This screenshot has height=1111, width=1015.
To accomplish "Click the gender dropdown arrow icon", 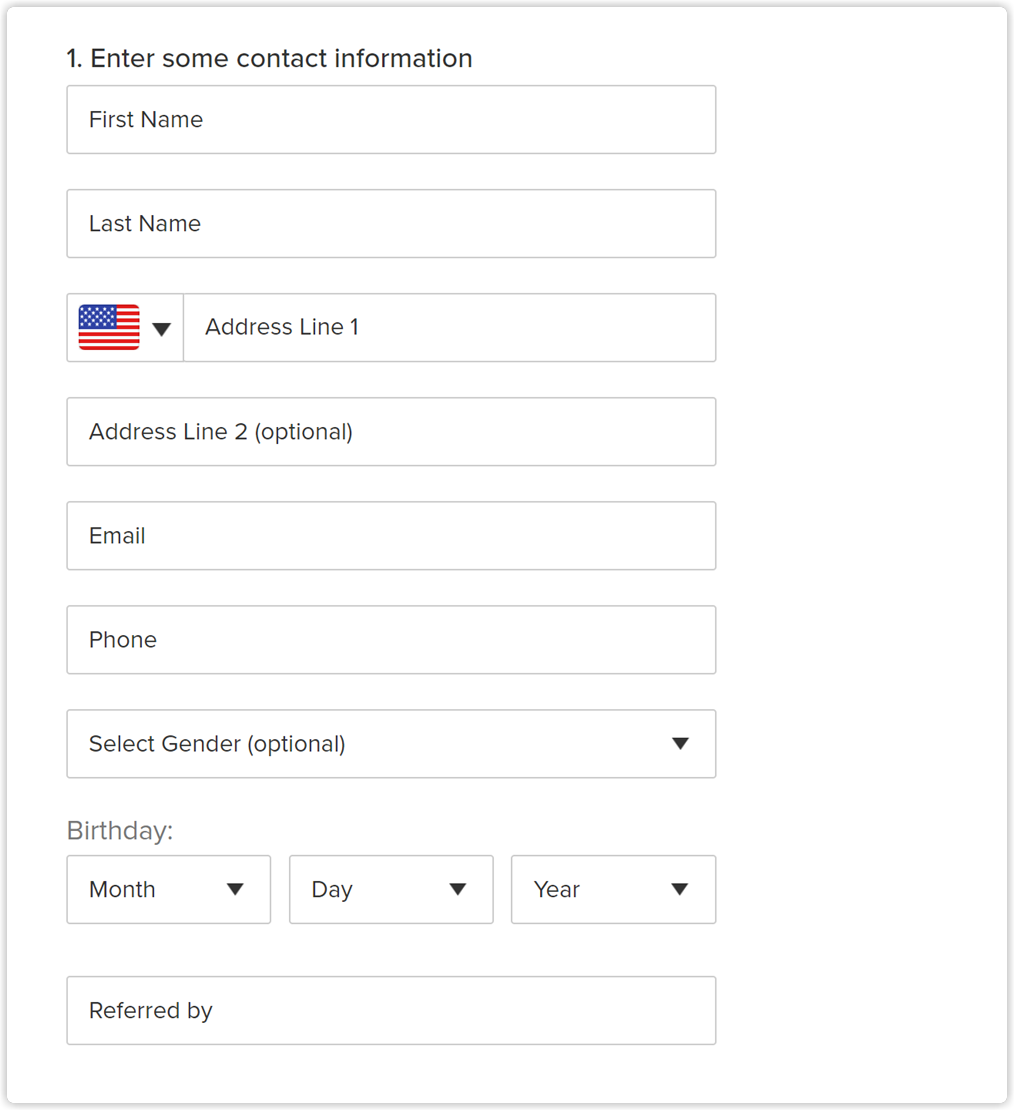I will pyautogui.click(x=681, y=743).
